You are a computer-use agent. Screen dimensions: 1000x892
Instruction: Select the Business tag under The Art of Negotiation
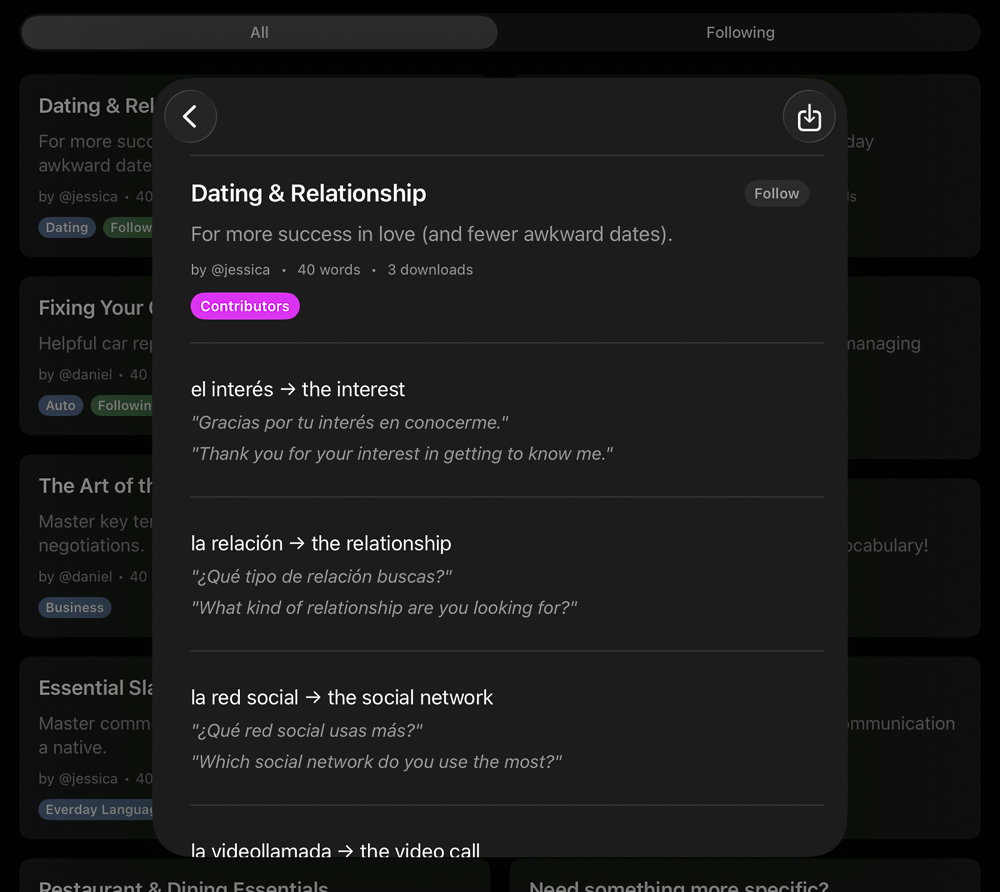[x=74, y=607]
